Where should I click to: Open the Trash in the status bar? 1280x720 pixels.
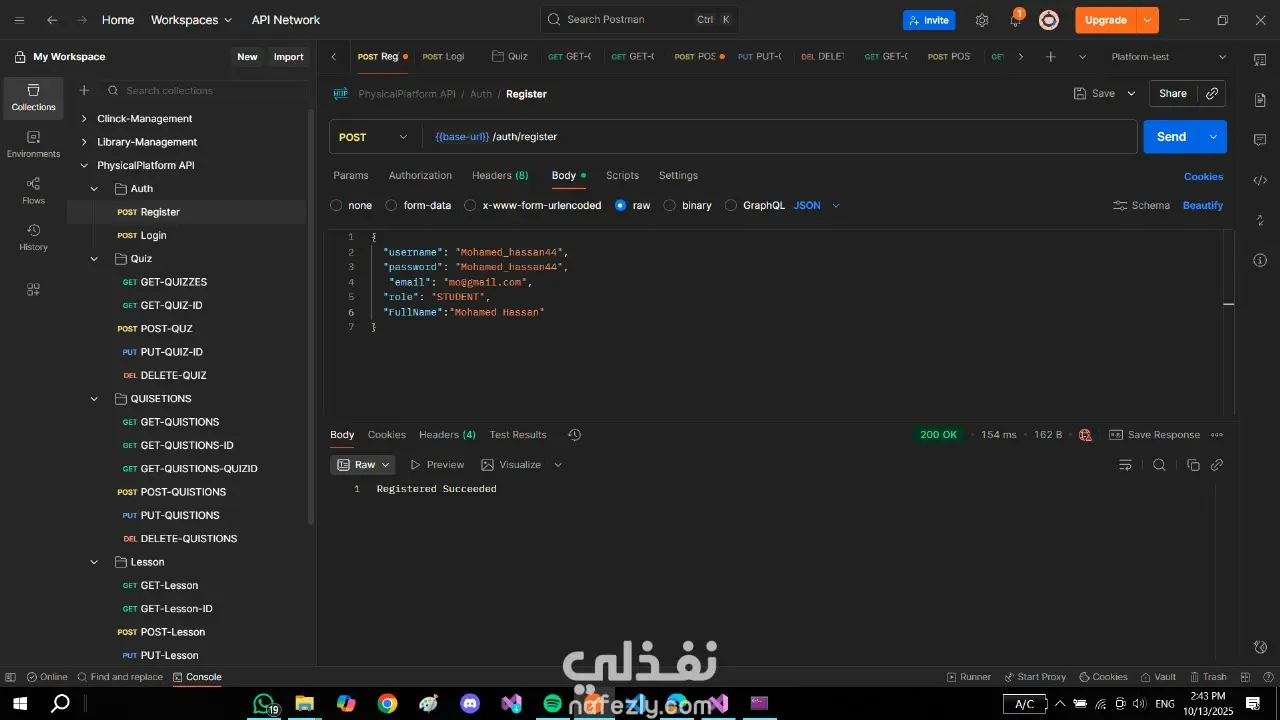pyautogui.click(x=1208, y=677)
